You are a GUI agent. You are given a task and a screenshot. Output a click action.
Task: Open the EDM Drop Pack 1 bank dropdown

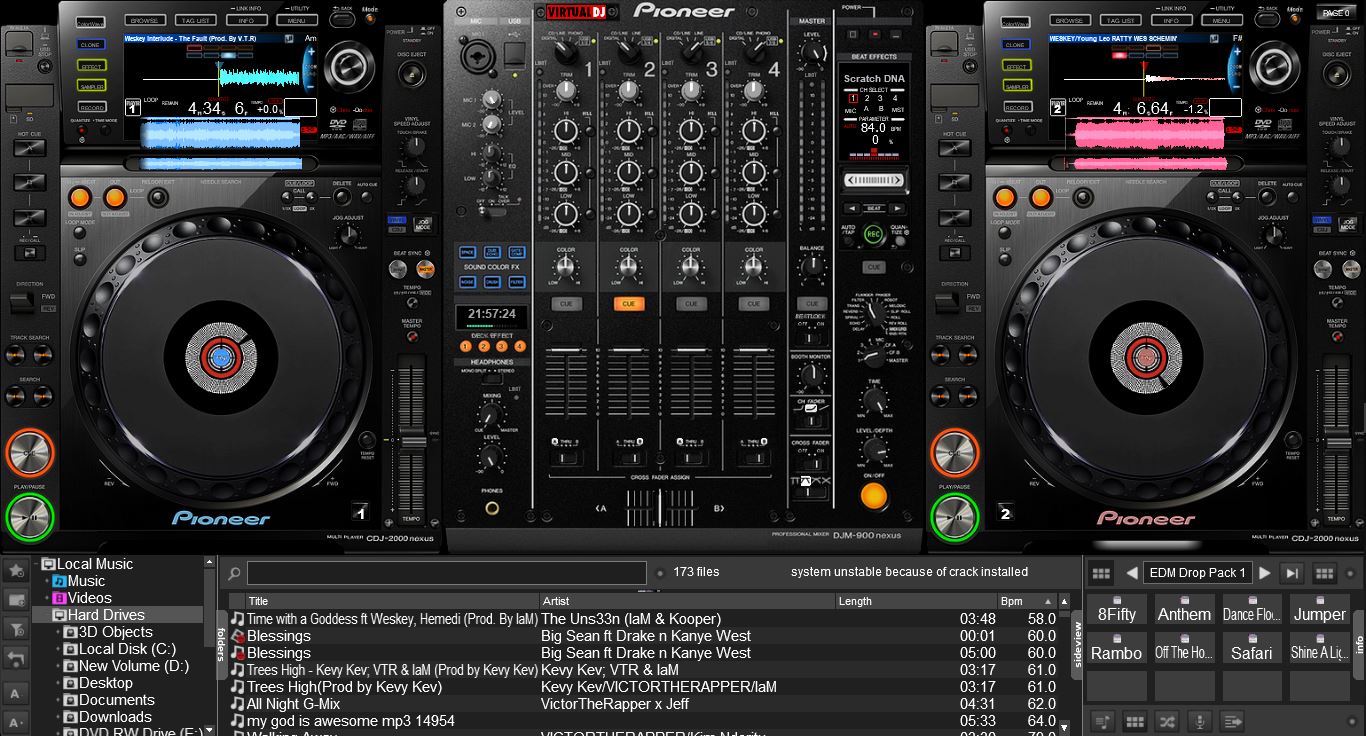click(1198, 573)
